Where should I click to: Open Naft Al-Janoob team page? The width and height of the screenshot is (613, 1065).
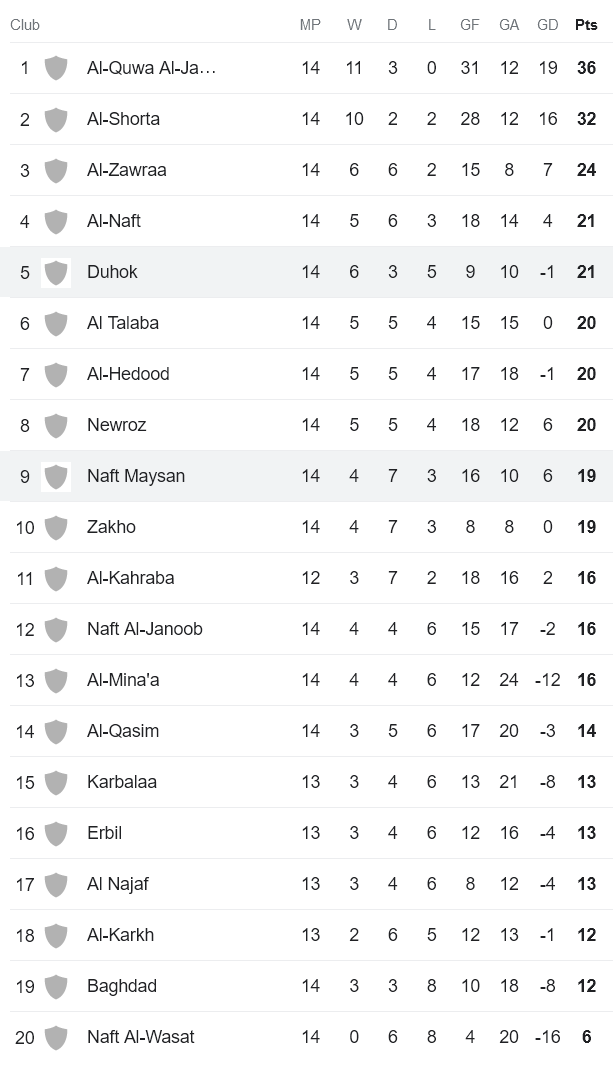(145, 629)
